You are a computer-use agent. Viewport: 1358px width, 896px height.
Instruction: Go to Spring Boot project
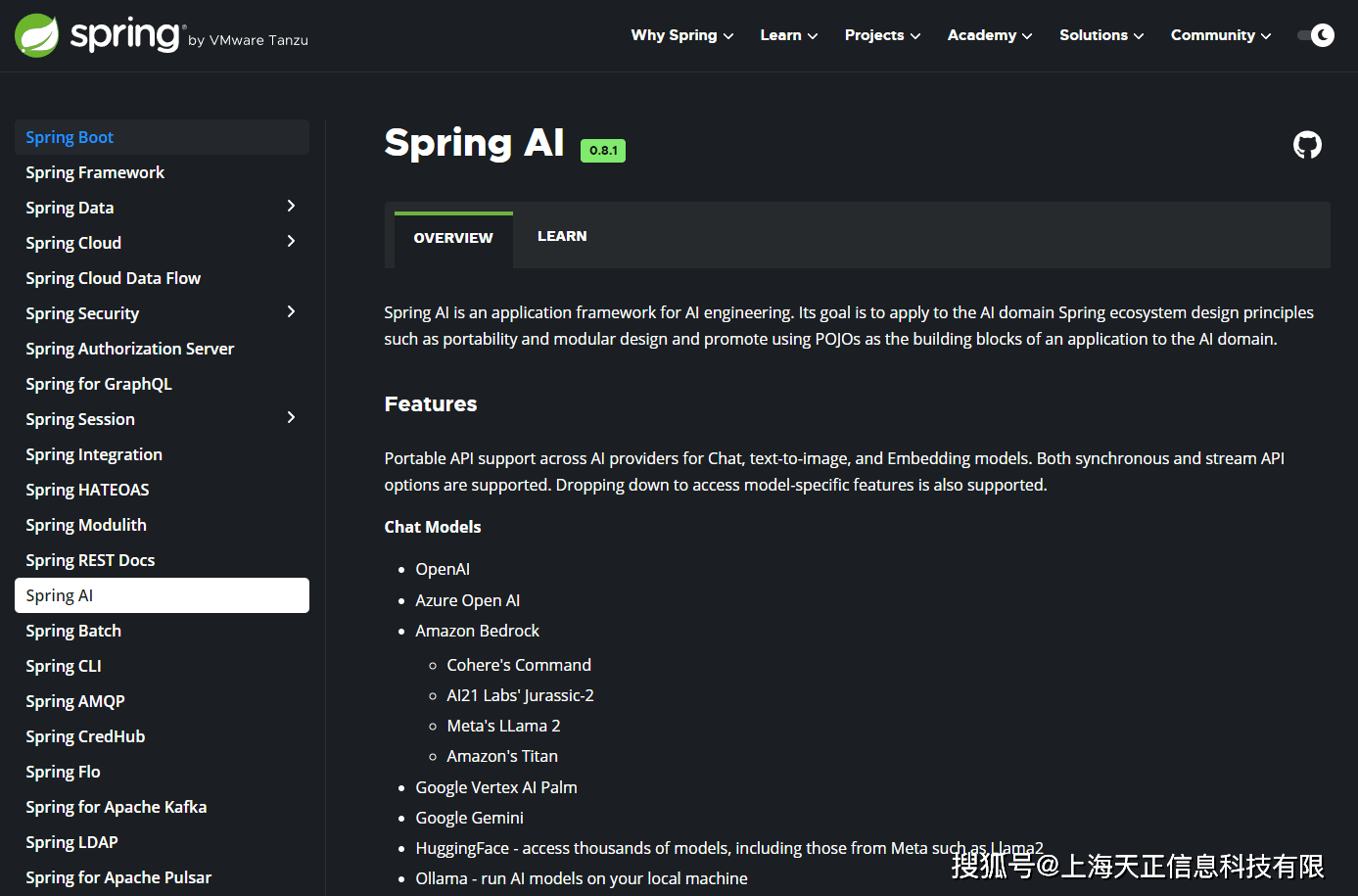pos(70,137)
